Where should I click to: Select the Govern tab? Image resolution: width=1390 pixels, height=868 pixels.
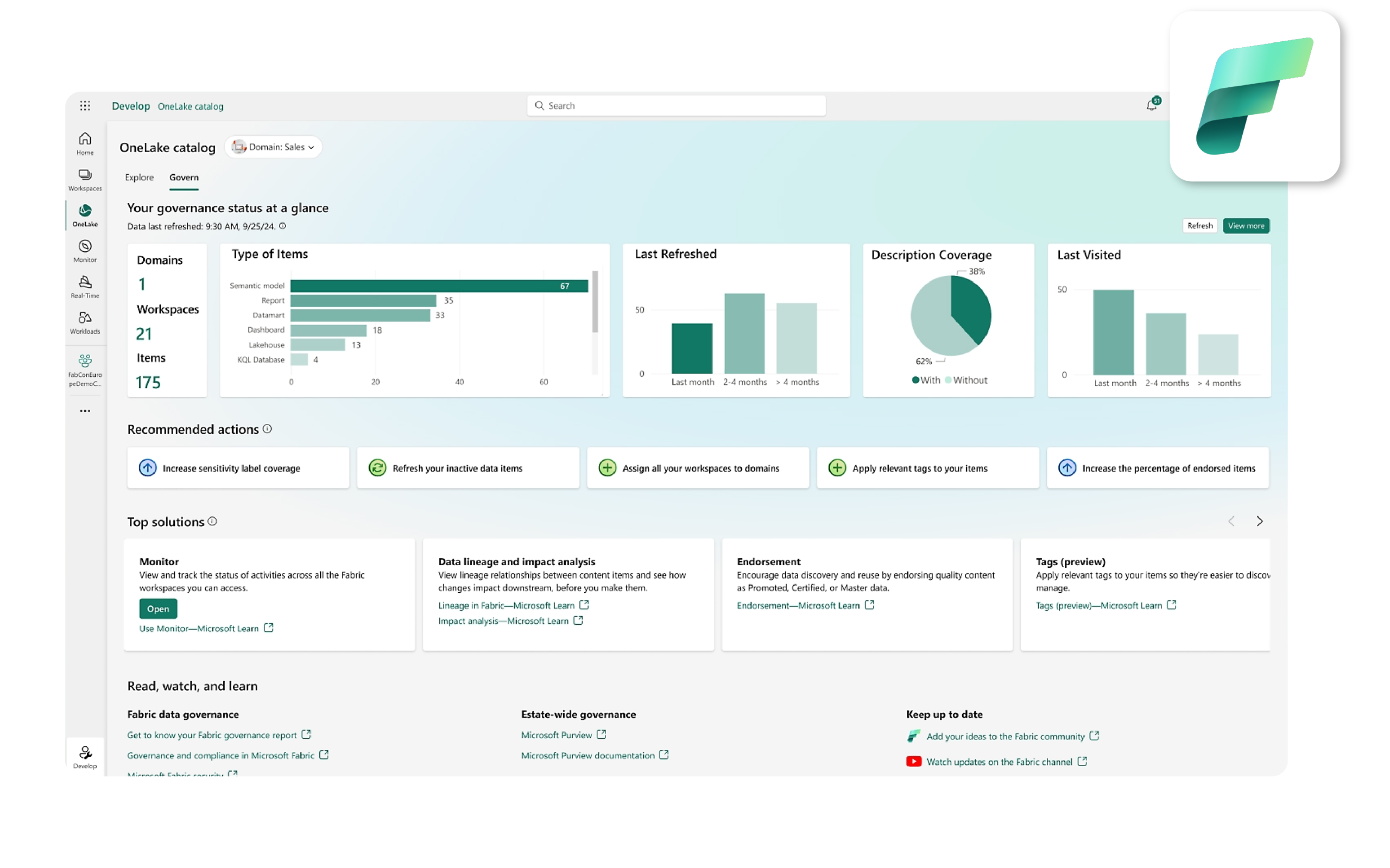(x=184, y=178)
